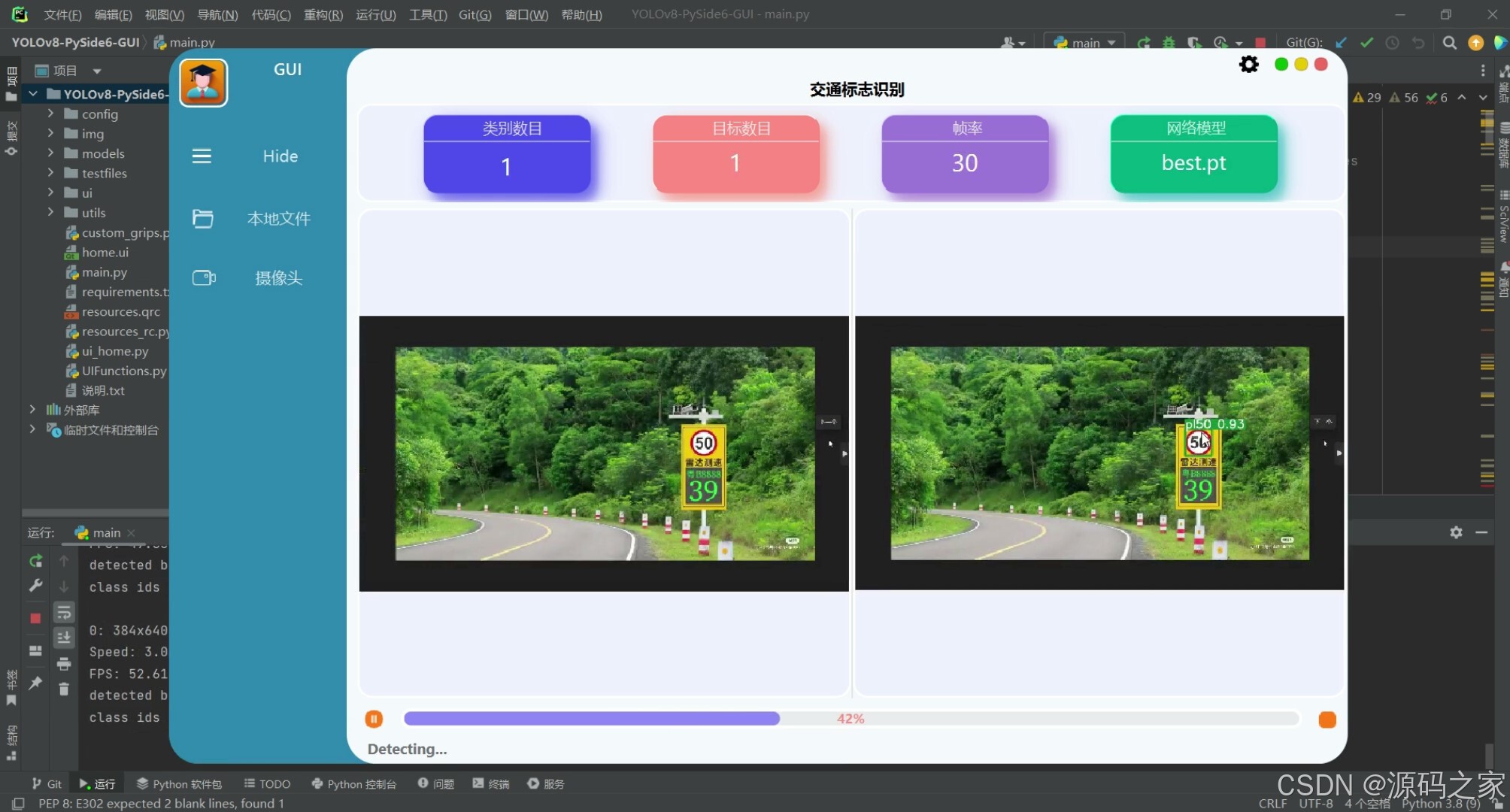Click the hamburger menu Hide icon

202,156
